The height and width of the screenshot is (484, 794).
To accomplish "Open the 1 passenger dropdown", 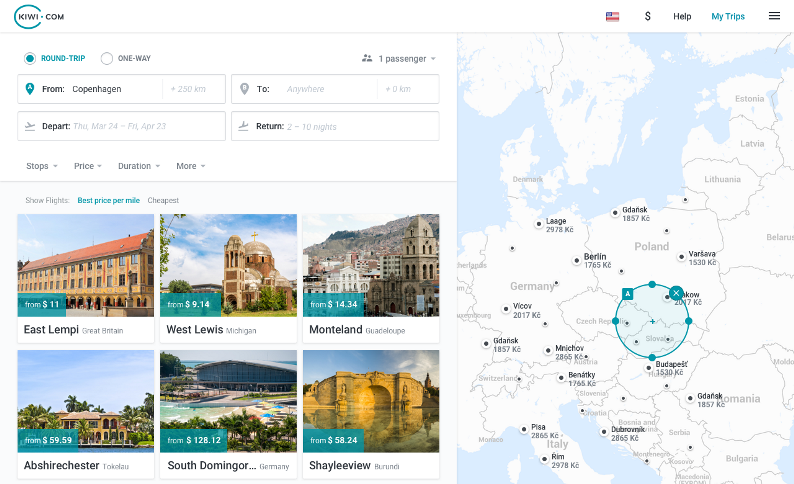I will 400,58.
